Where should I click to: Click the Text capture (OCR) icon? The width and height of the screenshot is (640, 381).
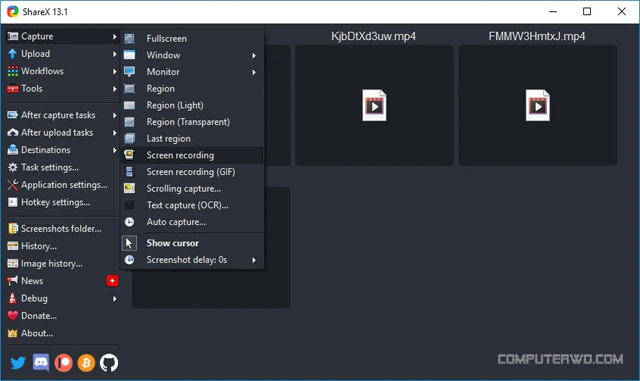pyautogui.click(x=129, y=205)
